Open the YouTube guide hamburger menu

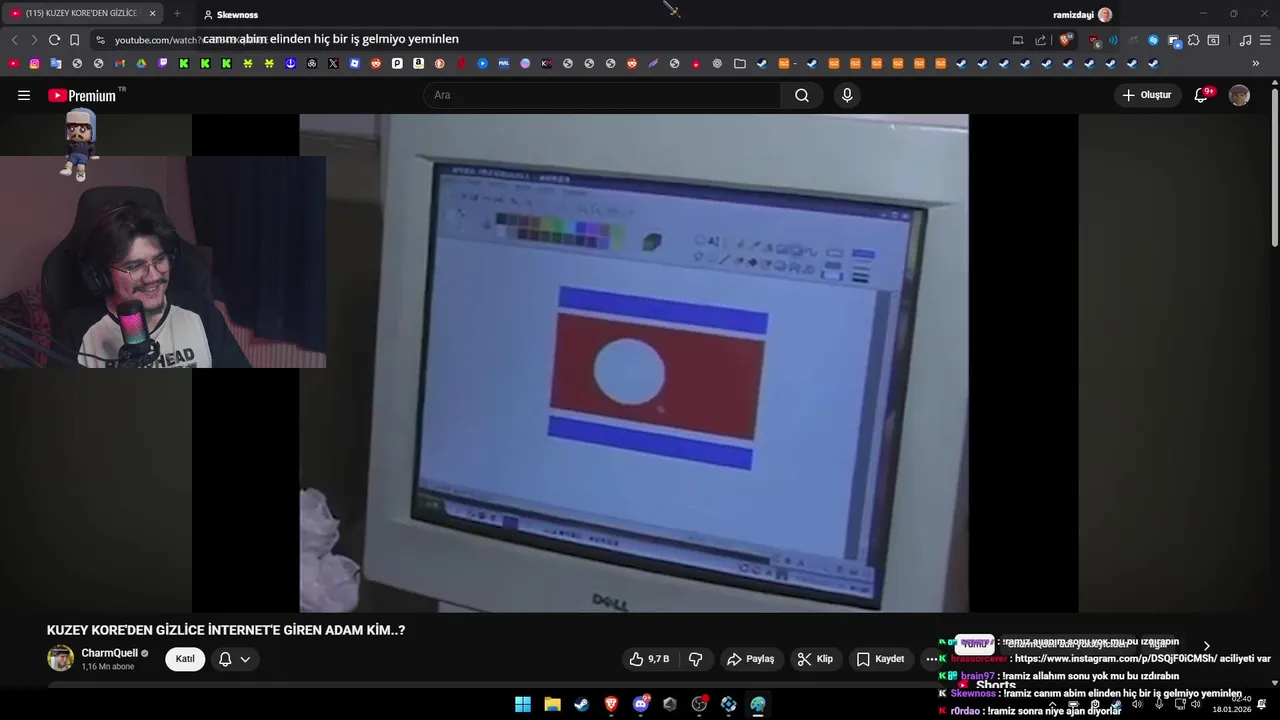pos(23,95)
